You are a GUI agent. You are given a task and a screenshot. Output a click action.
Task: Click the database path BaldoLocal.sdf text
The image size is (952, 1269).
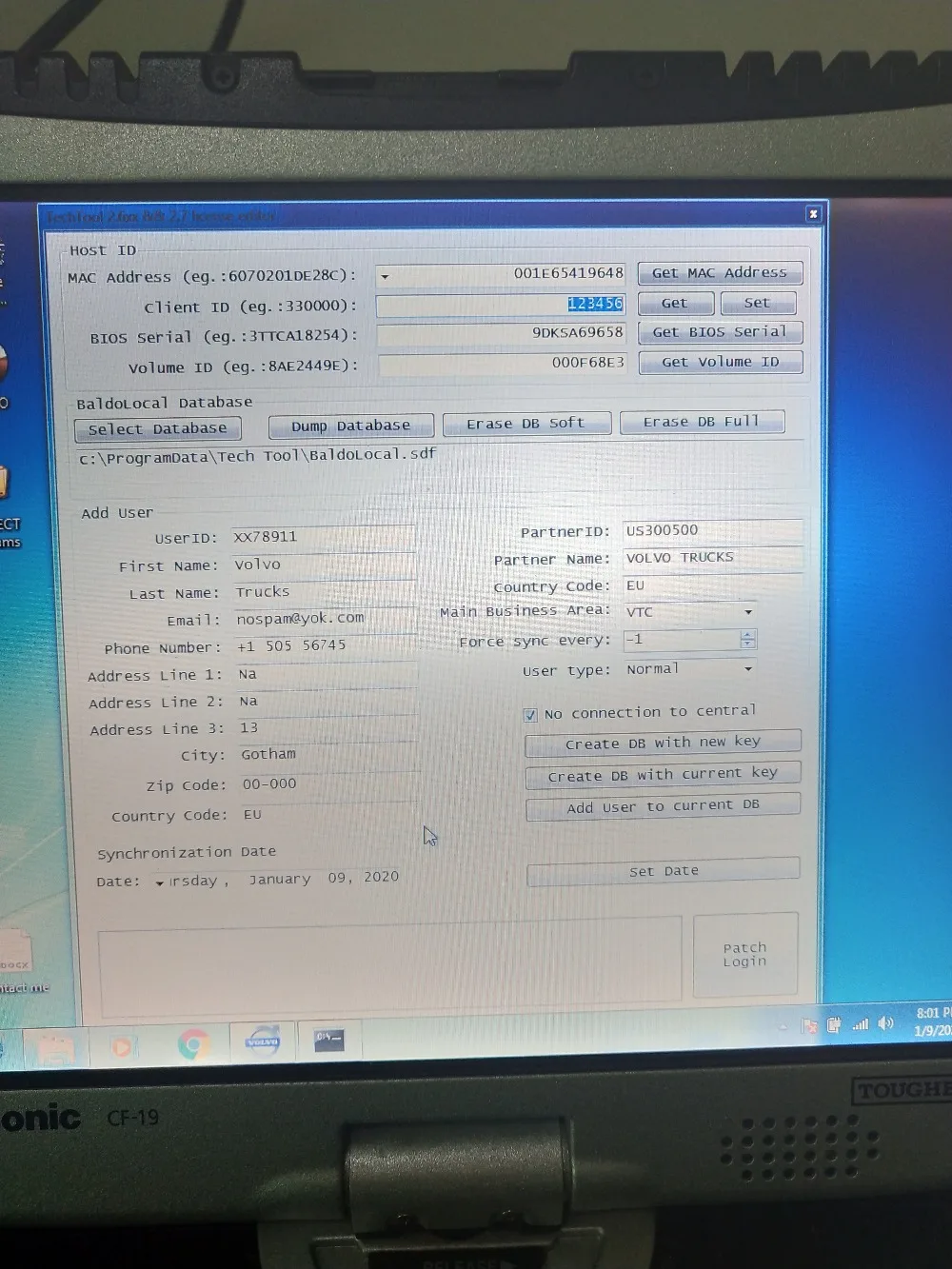tap(257, 456)
